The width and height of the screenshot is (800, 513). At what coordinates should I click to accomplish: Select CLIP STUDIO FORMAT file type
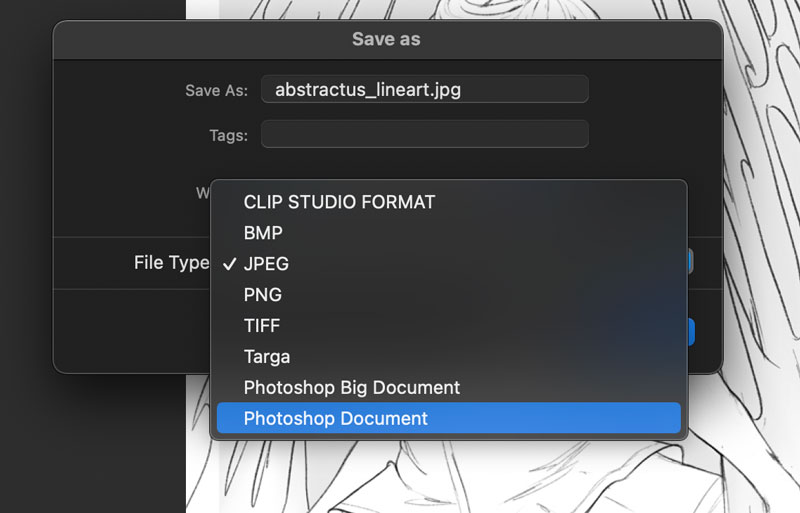point(339,202)
